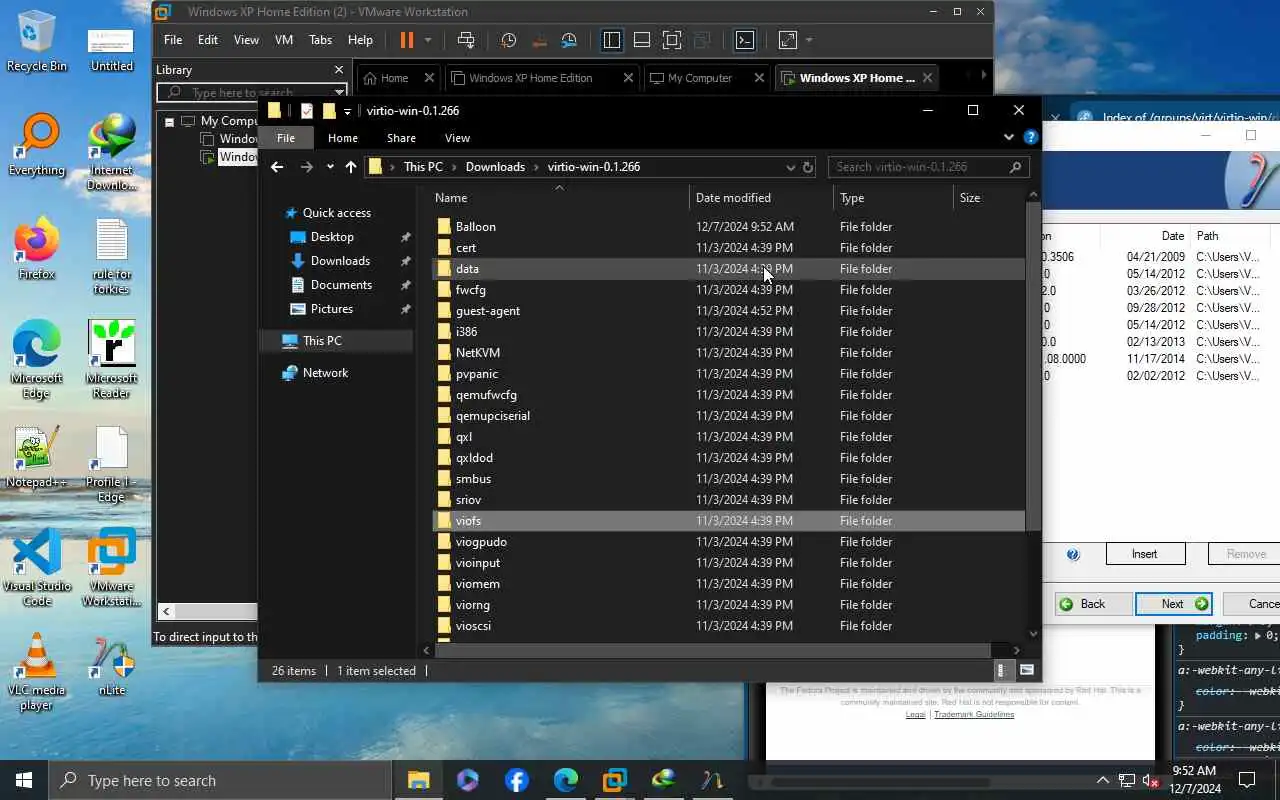Click Insert button in background nLite window
The width and height of the screenshot is (1280, 800).
[1145, 554]
